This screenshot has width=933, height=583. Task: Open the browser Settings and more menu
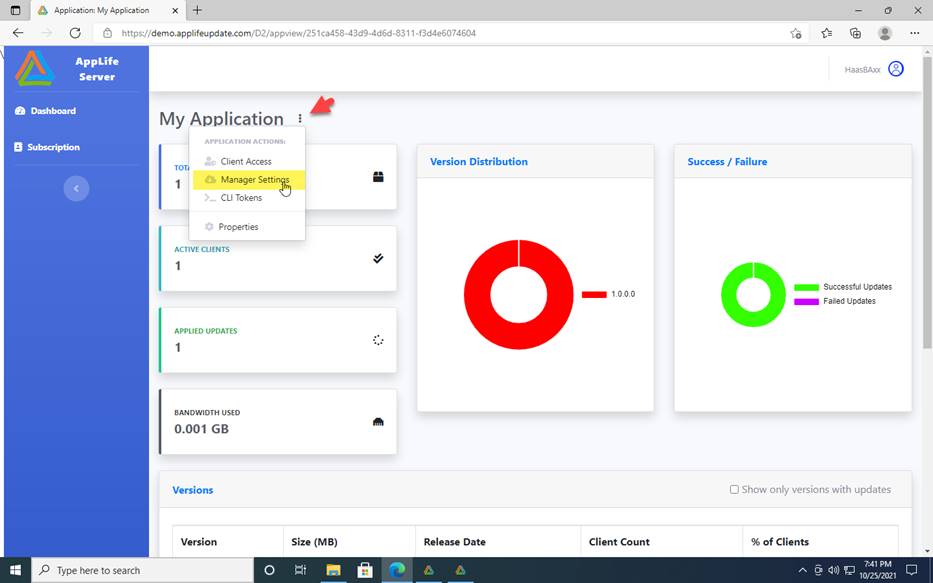(x=915, y=33)
